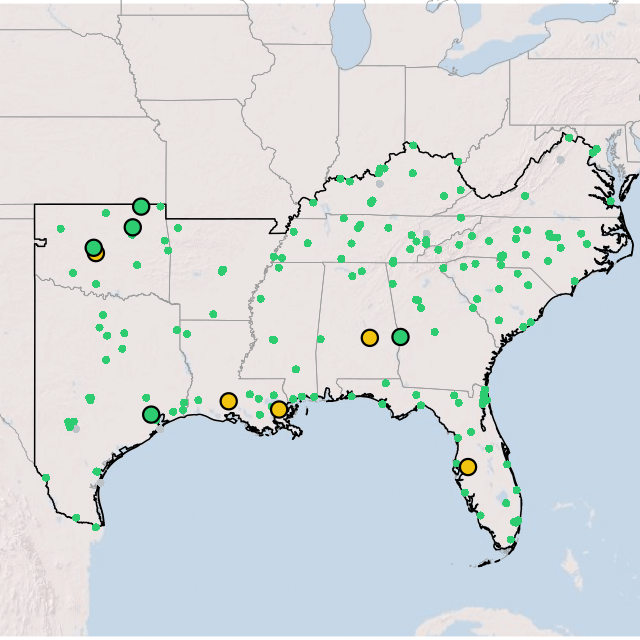Screen dimensions: 640x640
Task: Select the small gray dot in northern Virginia
Action: 561,160
